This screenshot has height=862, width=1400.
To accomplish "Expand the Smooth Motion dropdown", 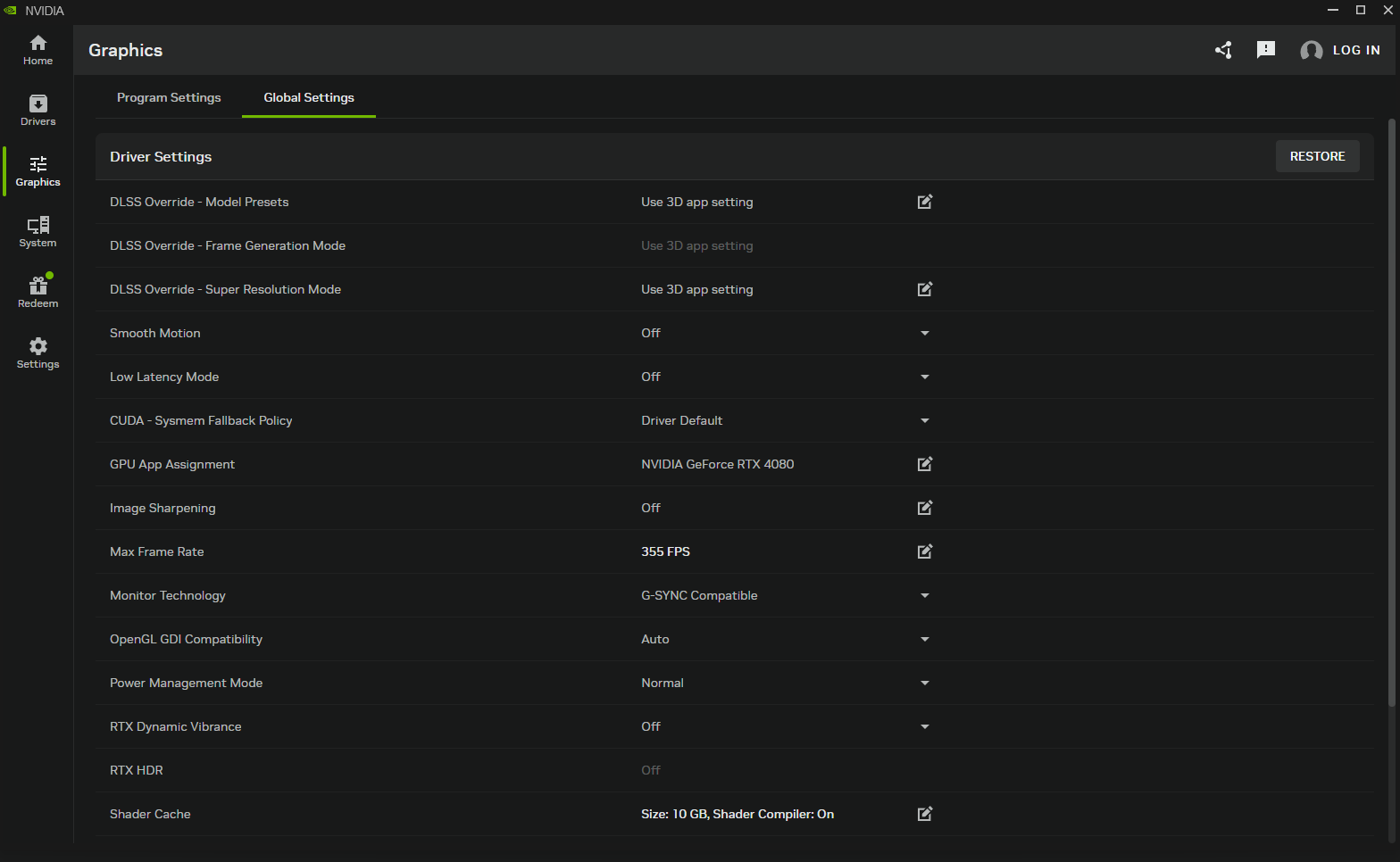I will [925, 333].
